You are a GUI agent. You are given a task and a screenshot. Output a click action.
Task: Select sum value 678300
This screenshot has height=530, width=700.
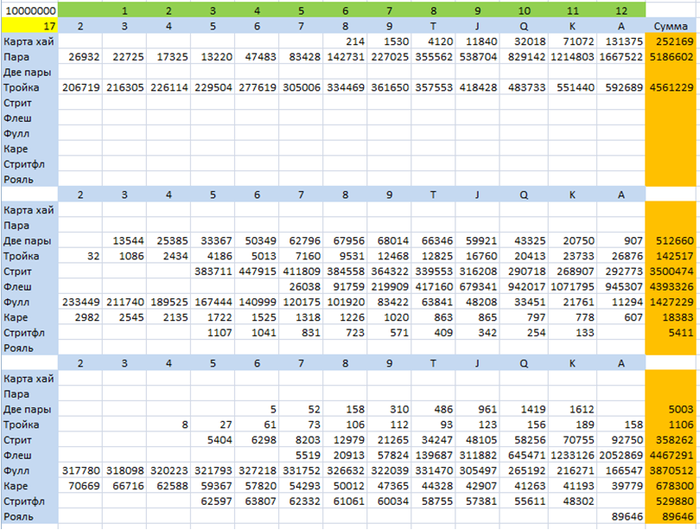[x=671, y=486]
